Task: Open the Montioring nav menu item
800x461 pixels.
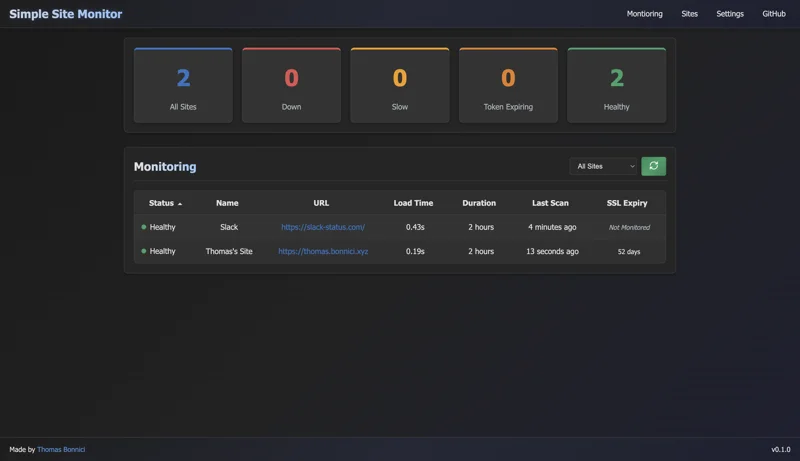Action: 644,14
